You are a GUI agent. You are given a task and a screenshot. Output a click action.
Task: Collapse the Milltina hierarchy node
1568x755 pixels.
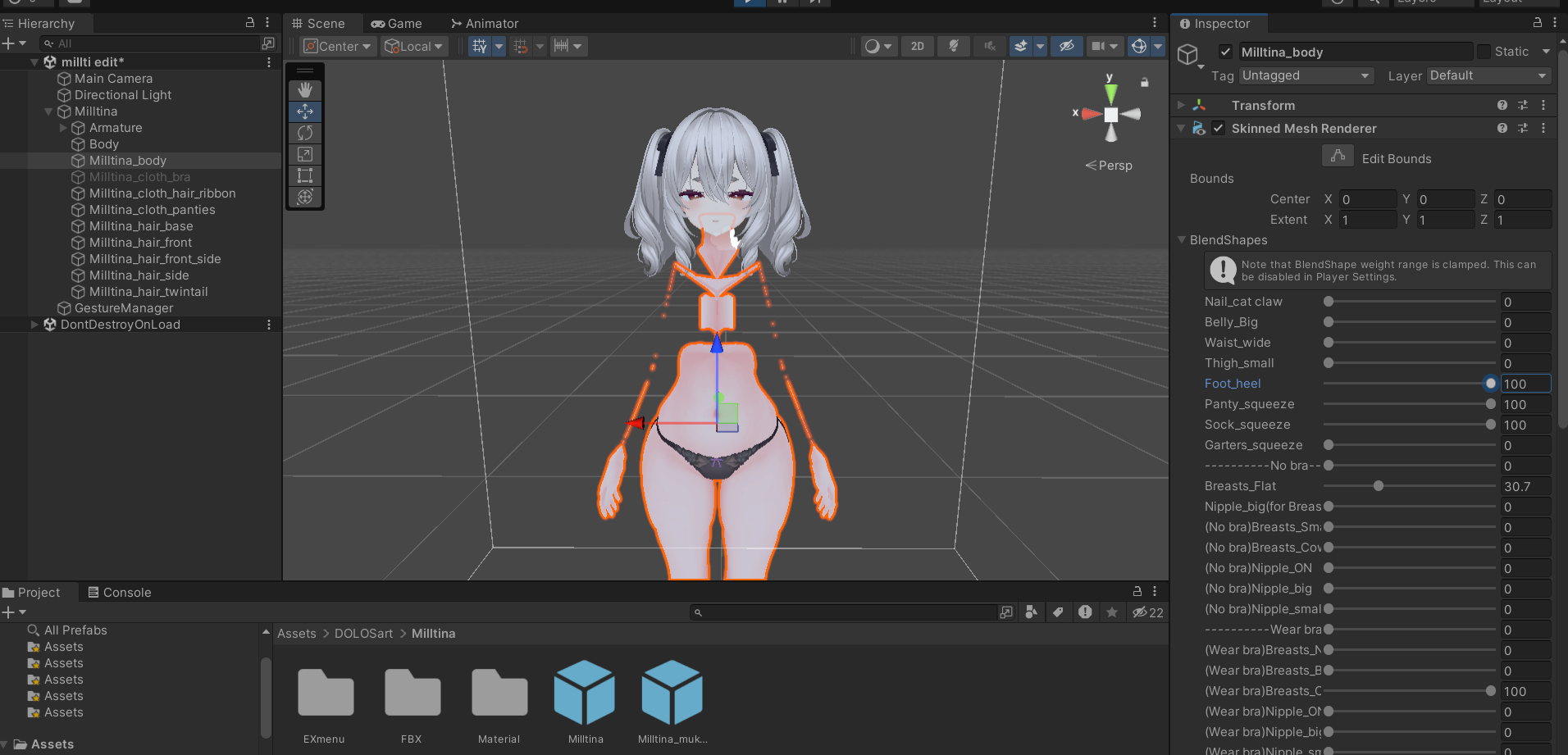pyautogui.click(x=48, y=111)
